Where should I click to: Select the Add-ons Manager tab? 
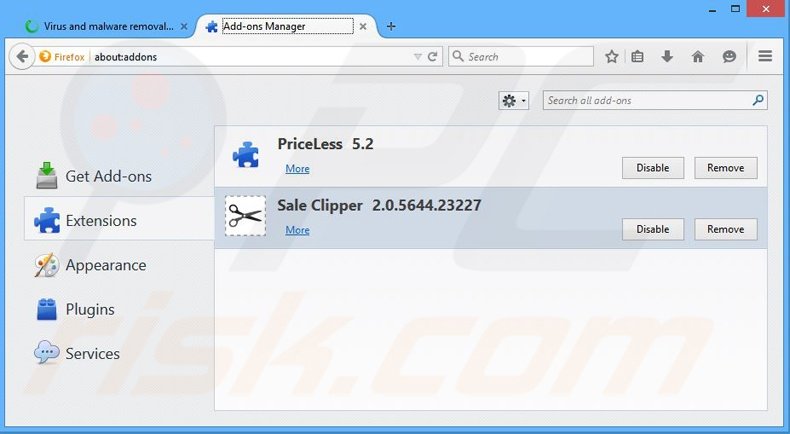coord(288,26)
